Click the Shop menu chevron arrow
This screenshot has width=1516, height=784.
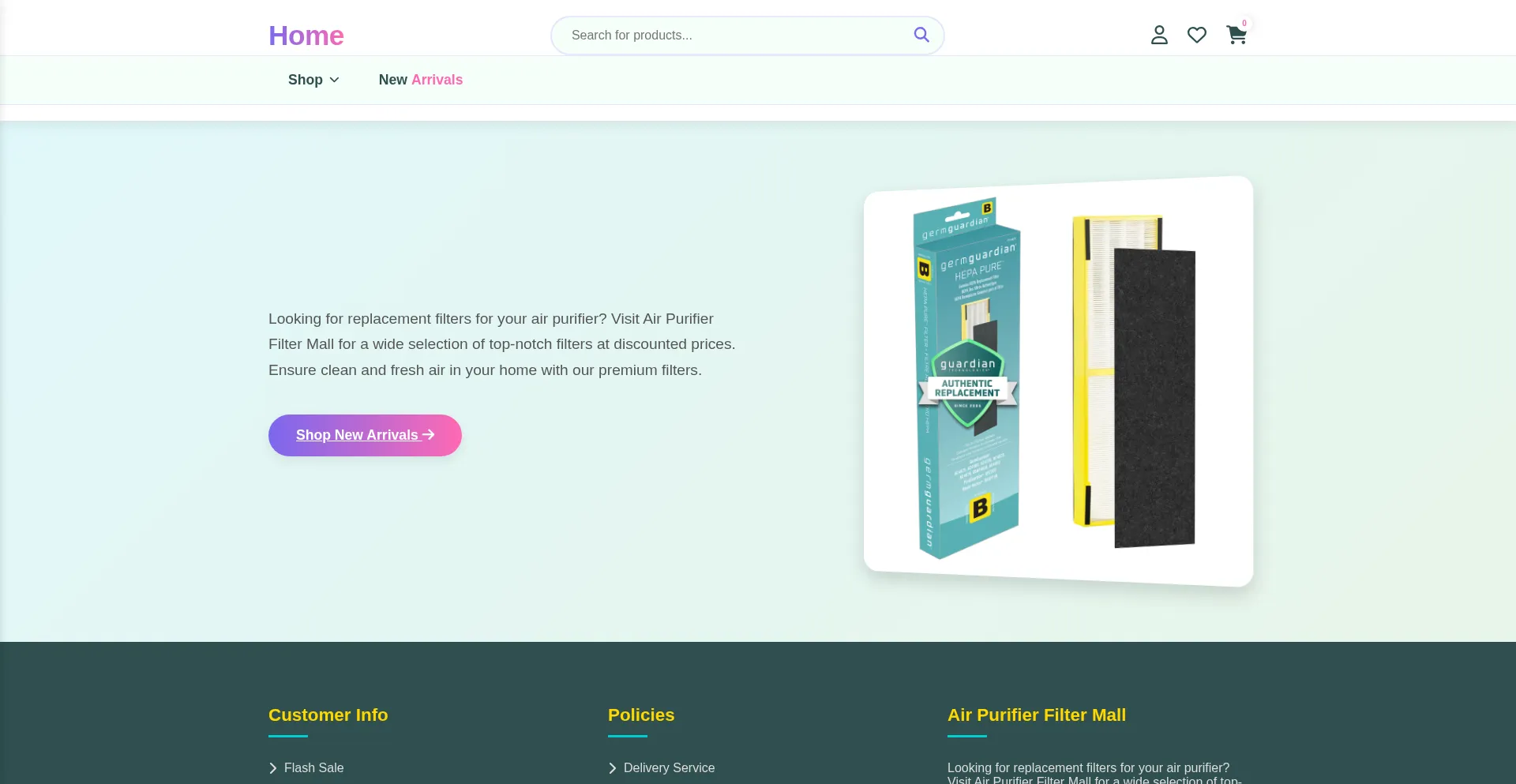(334, 80)
